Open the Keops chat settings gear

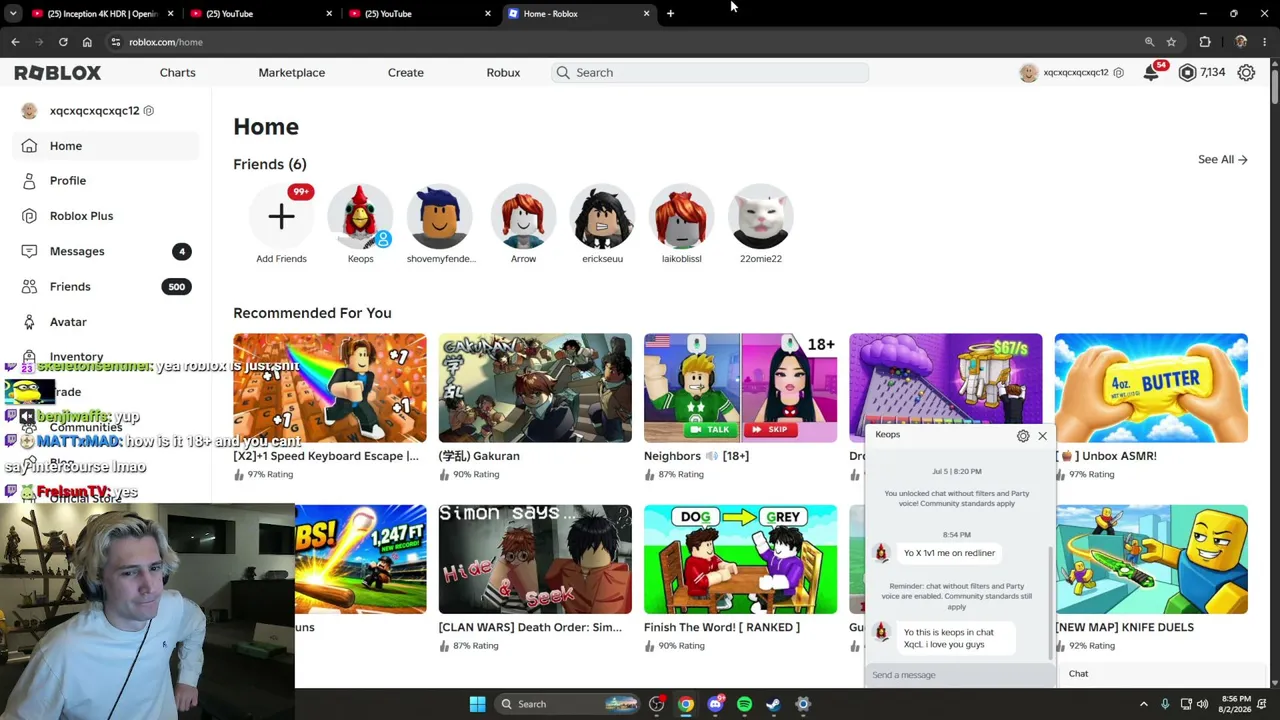1023,436
